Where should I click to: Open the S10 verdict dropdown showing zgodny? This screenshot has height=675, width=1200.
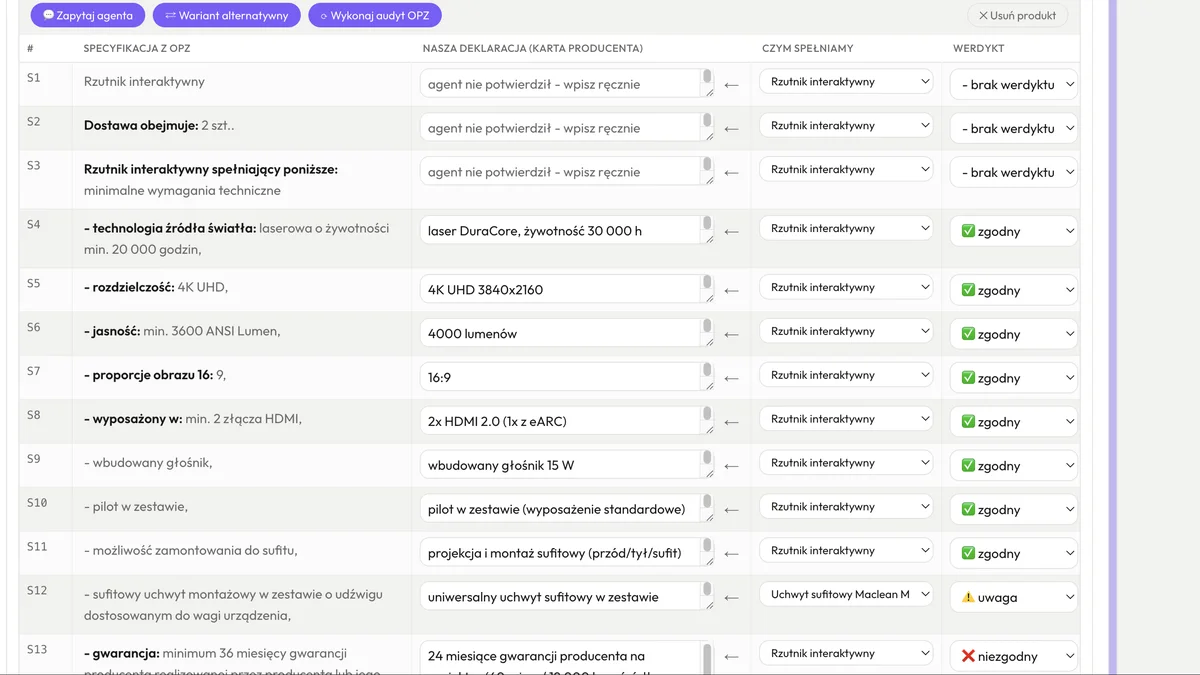1014,509
